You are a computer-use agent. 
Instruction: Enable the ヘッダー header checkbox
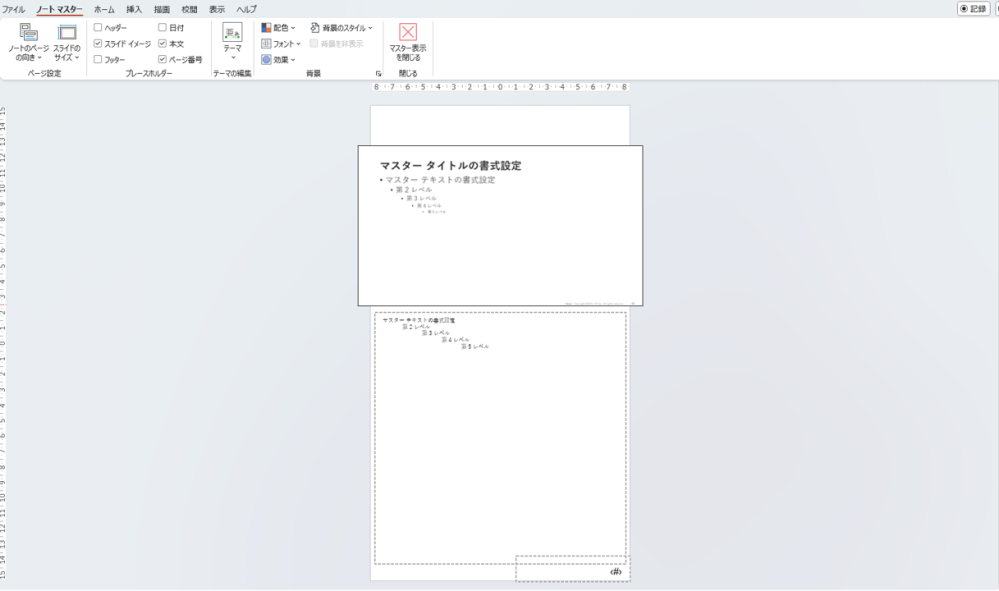(97, 28)
